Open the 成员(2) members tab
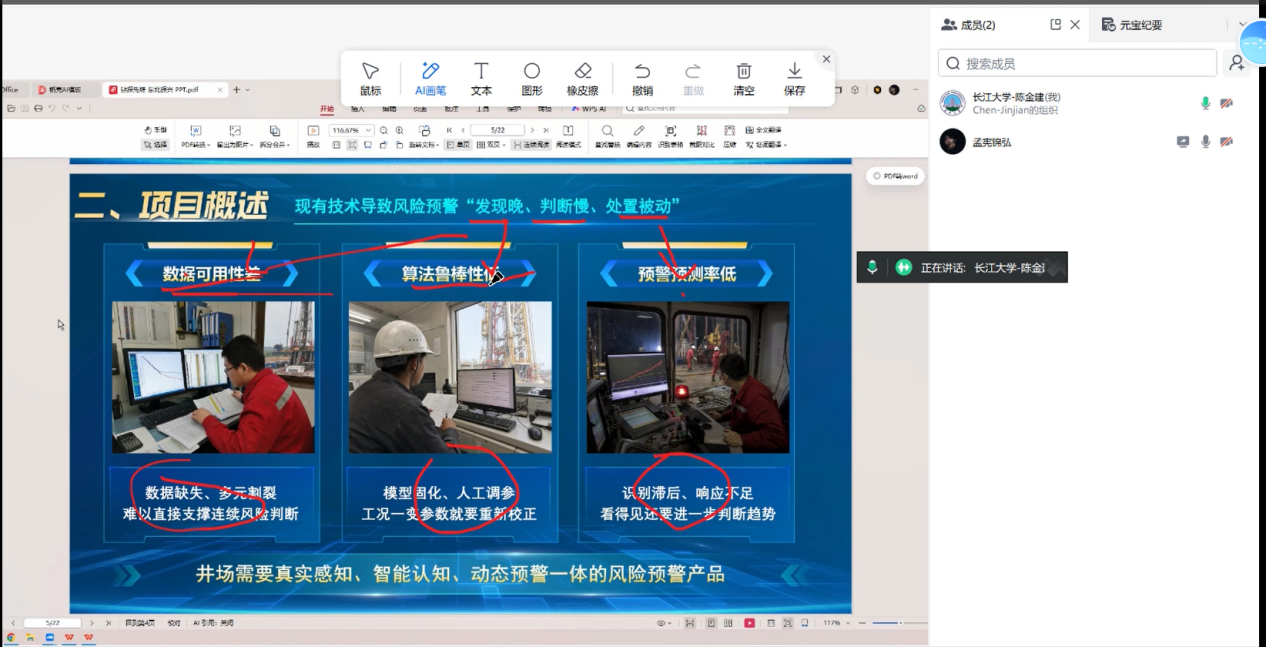1266x647 pixels. 968,25
